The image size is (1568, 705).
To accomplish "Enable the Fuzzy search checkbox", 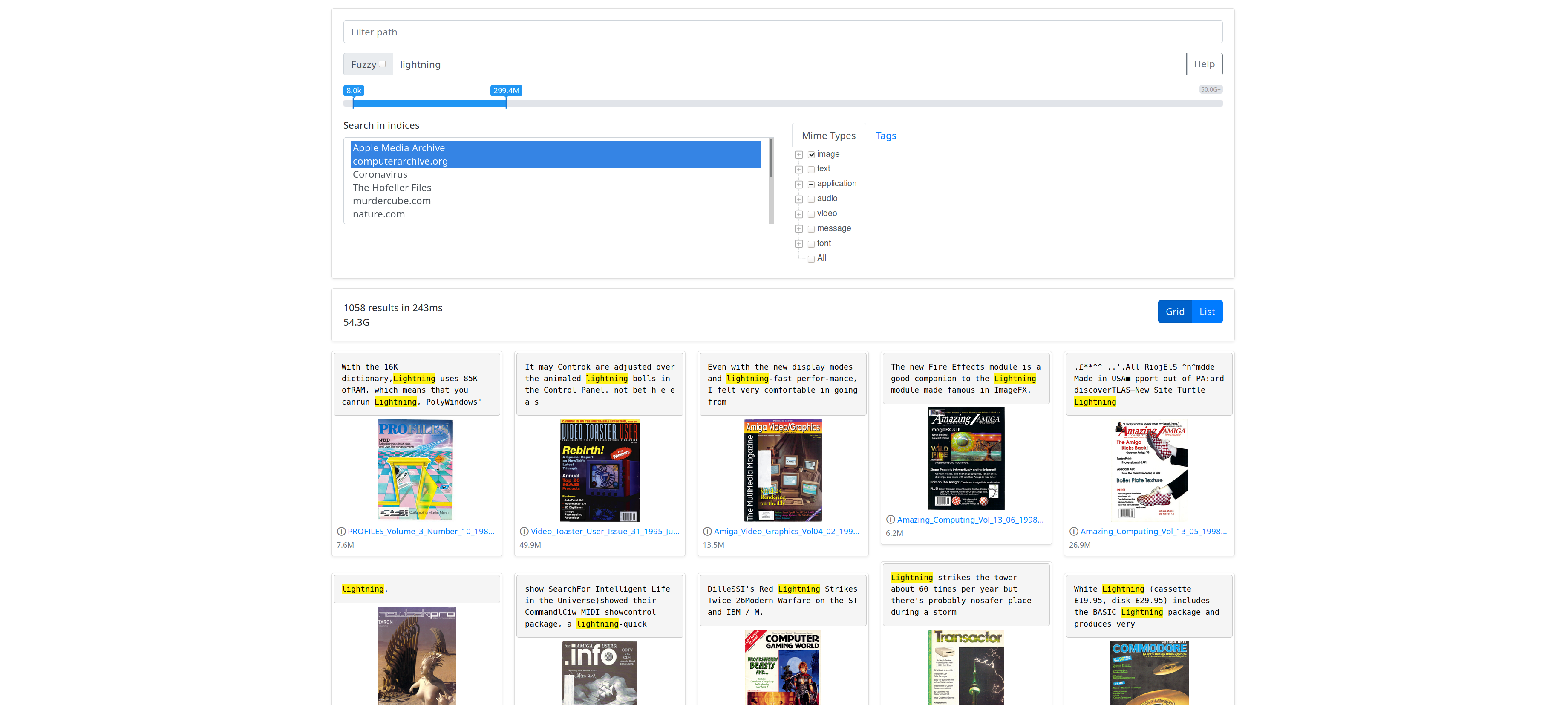I will (382, 64).
